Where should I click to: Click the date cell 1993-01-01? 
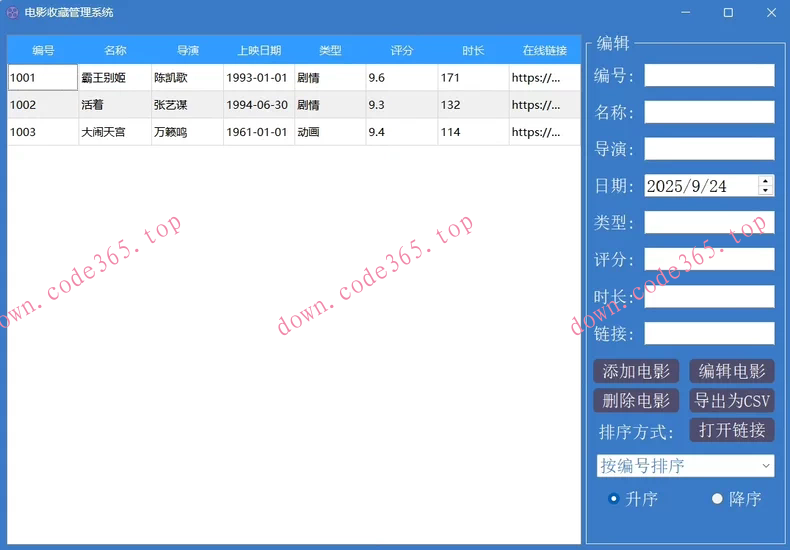[x=259, y=78]
